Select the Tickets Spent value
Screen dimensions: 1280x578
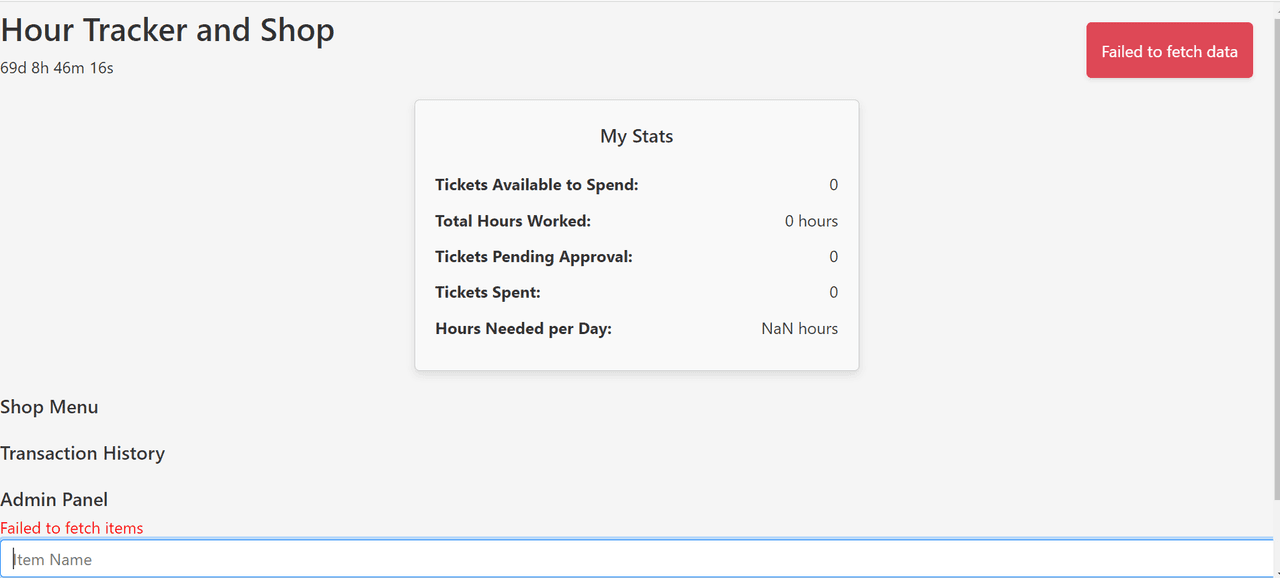point(833,293)
